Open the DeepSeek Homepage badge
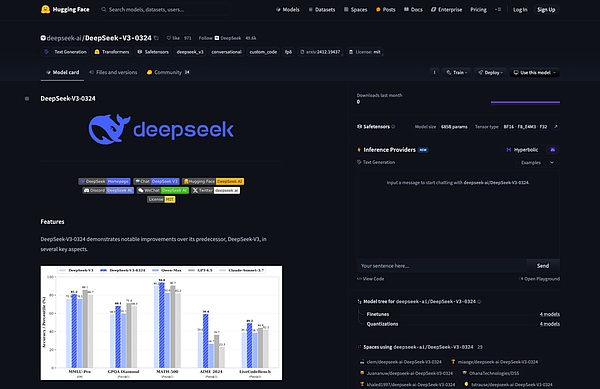This screenshot has height=389, width=600. point(104,181)
